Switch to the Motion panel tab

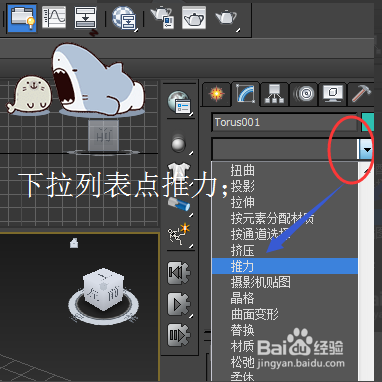(x=304, y=94)
